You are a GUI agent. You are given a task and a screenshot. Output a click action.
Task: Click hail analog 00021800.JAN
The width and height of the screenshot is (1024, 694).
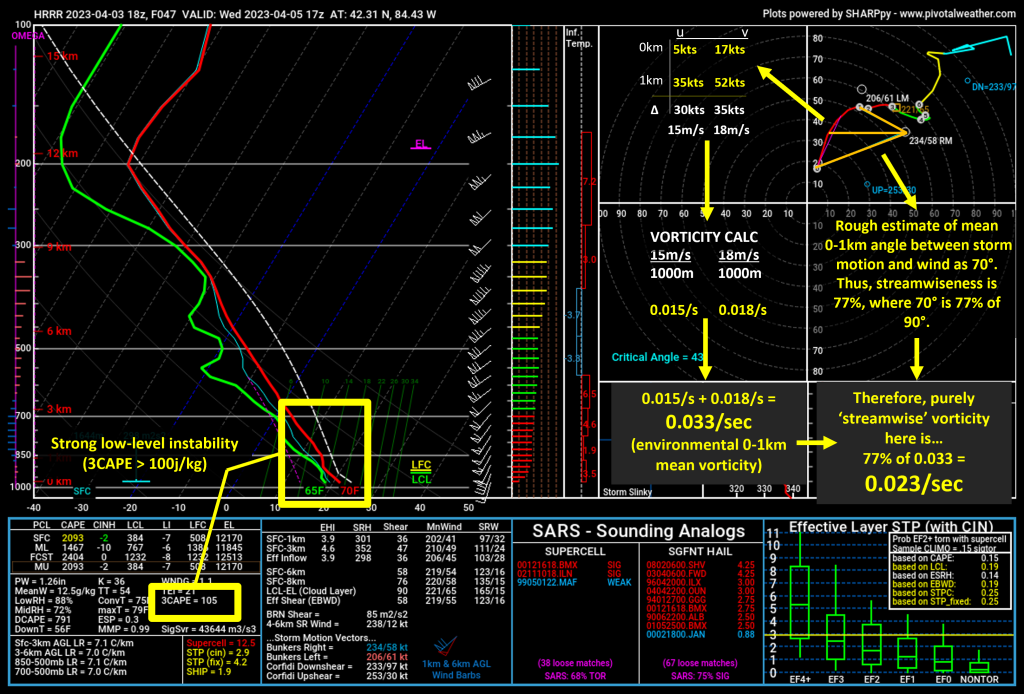pyautogui.click(x=676, y=635)
